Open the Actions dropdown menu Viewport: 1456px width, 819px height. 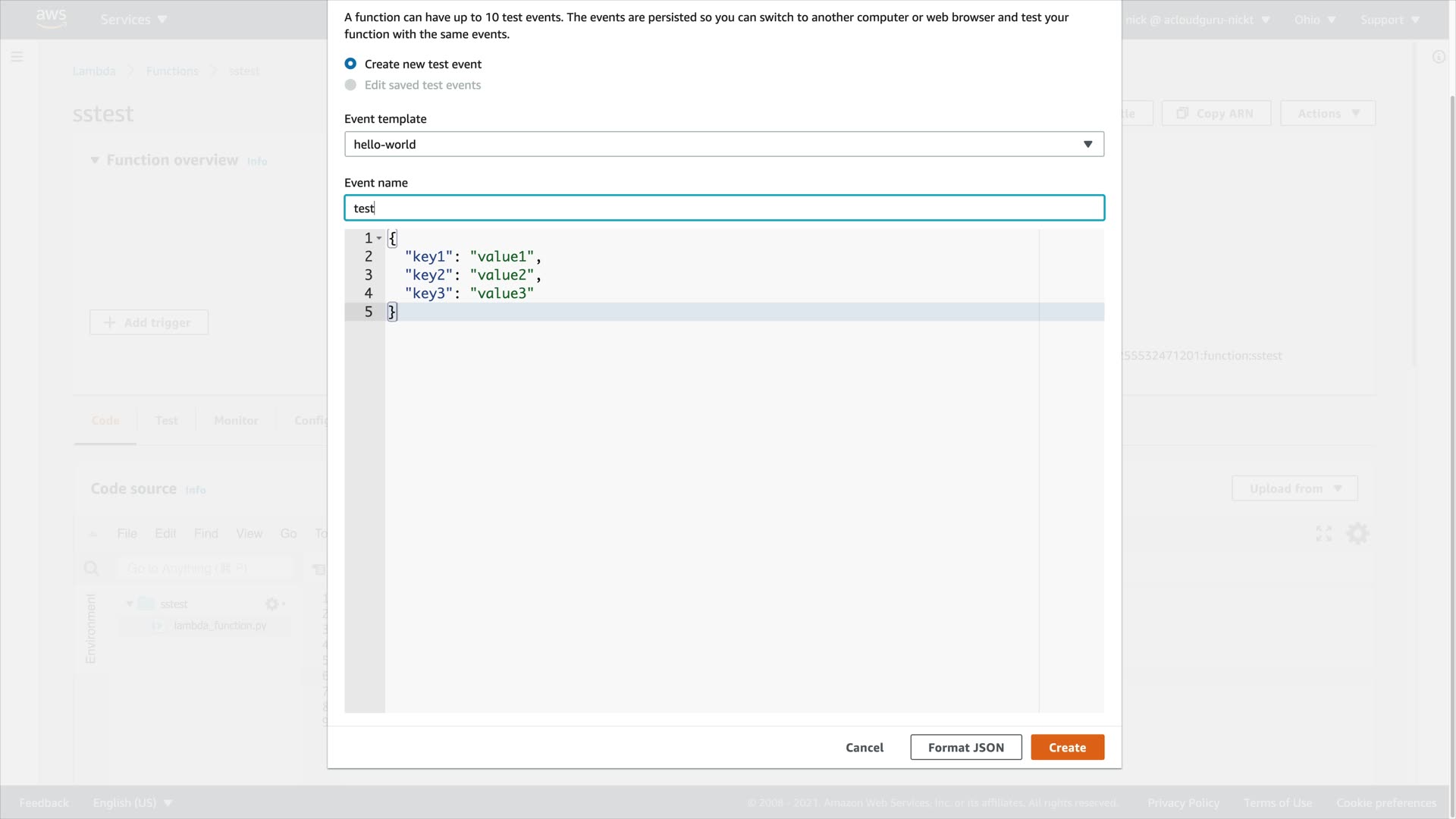point(1327,114)
